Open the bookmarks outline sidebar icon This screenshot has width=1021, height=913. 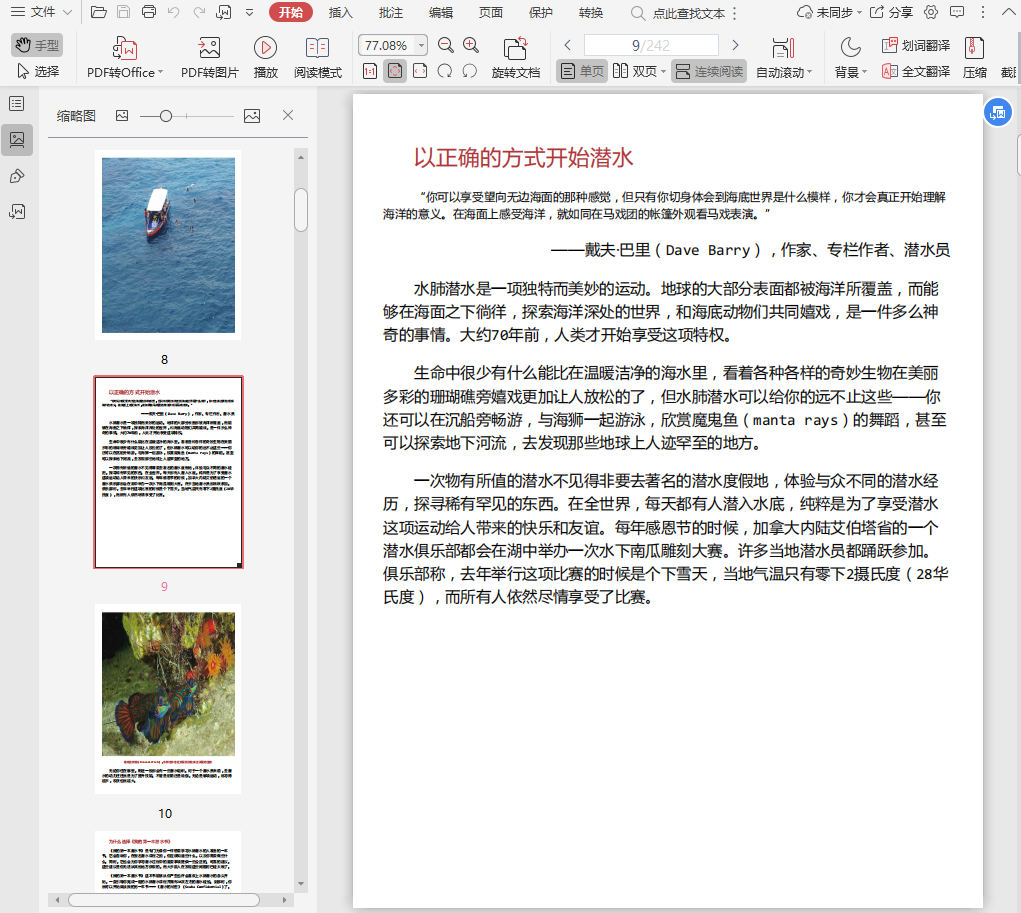point(17,104)
